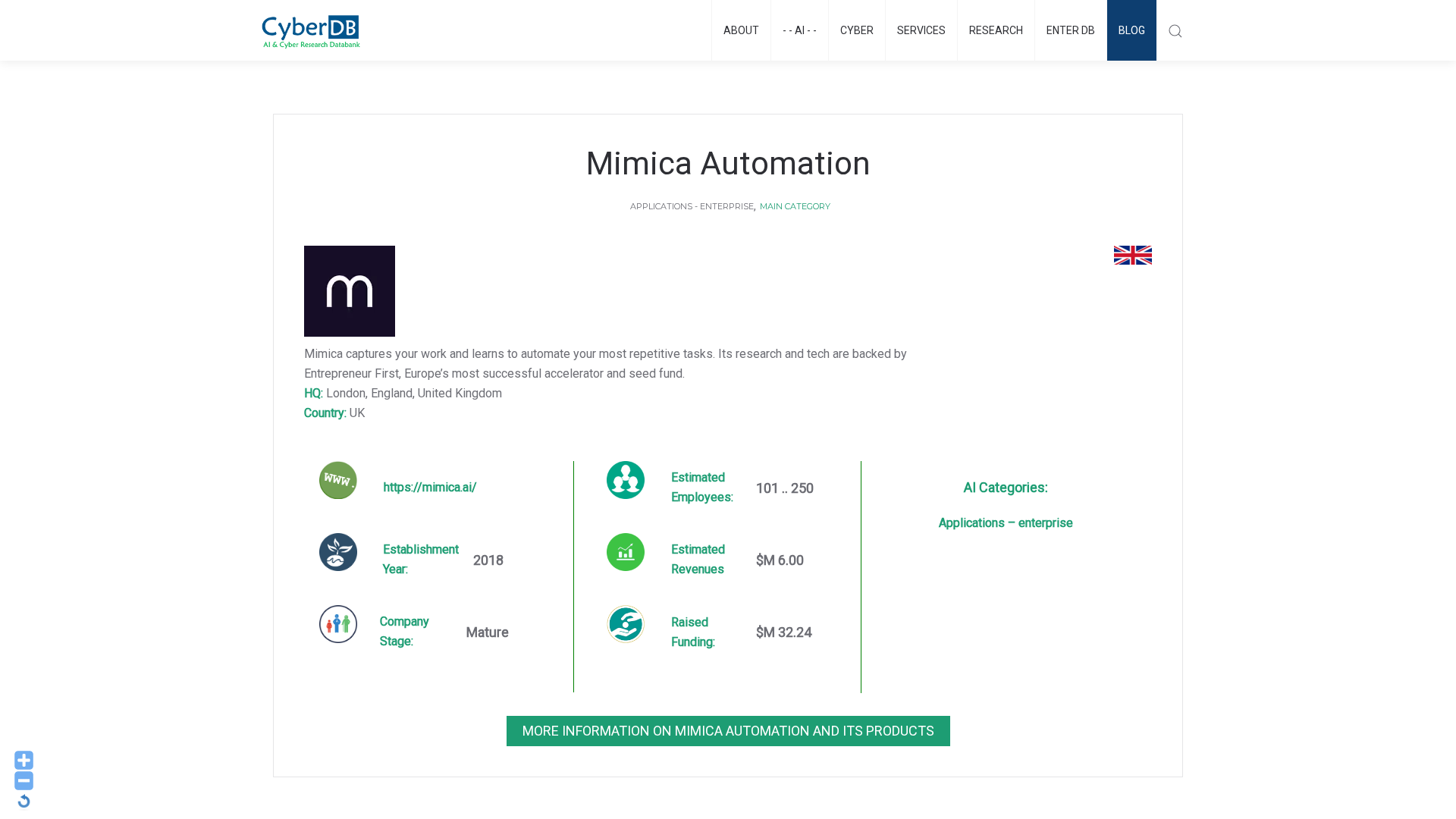This screenshot has width=1456, height=819.
Task: Click the search magnifier icon
Action: tap(1175, 31)
